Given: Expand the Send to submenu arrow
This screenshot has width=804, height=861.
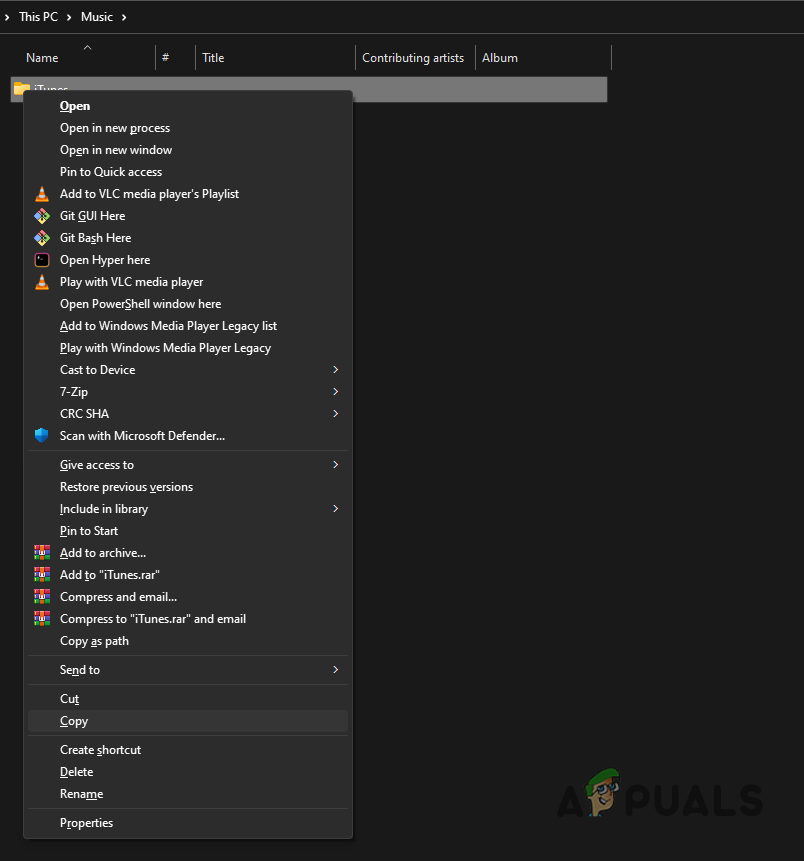Looking at the screenshot, I should 336,669.
